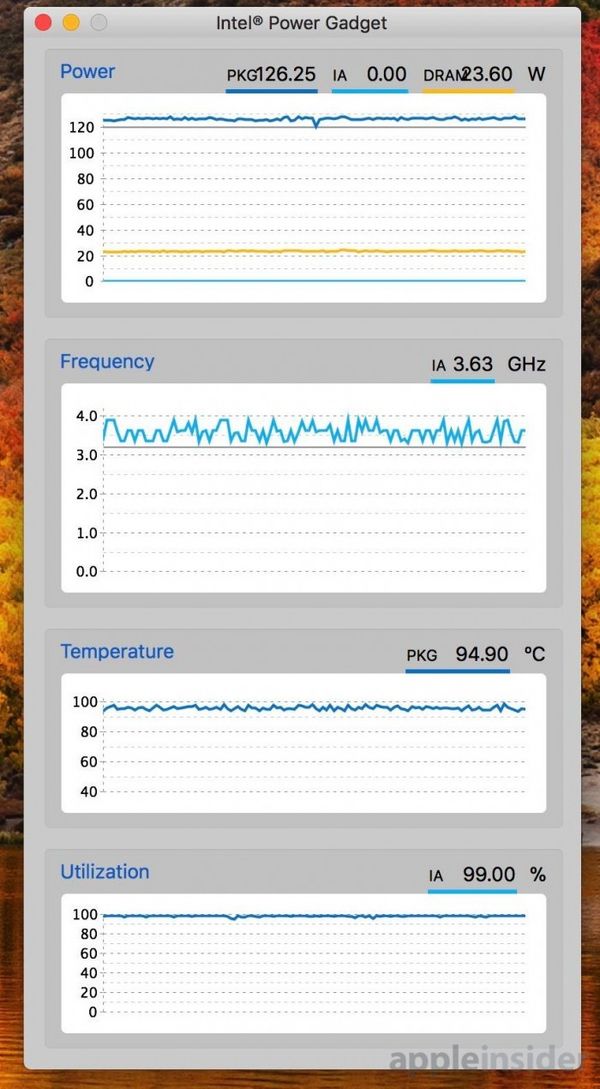Click the PKG temperature legend color bar

[x=457, y=671]
